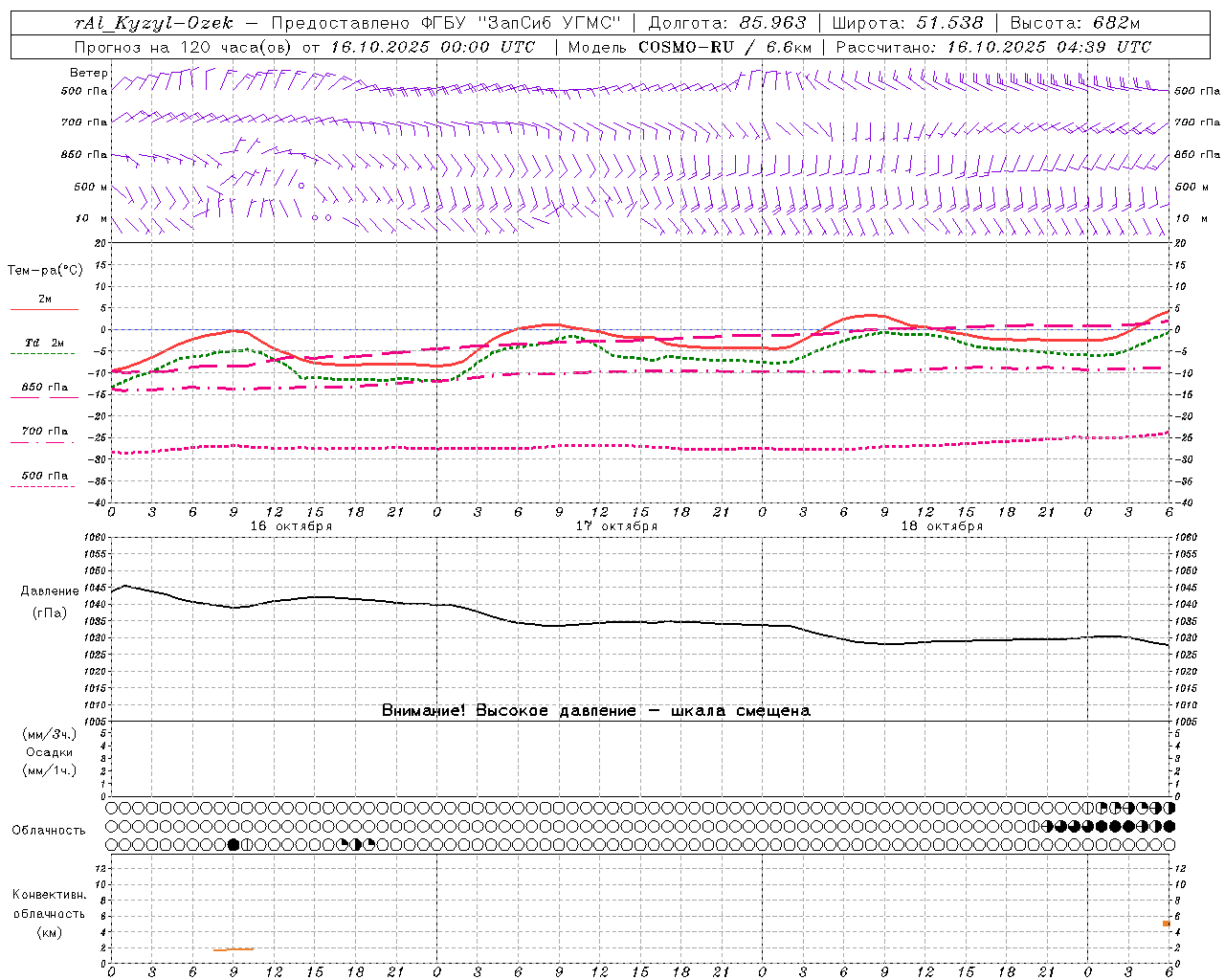The height and width of the screenshot is (980, 1225).
Task: Click the Рассчитано: 16.10.2025 04:39 UTC text
Action: [x=993, y=47]
